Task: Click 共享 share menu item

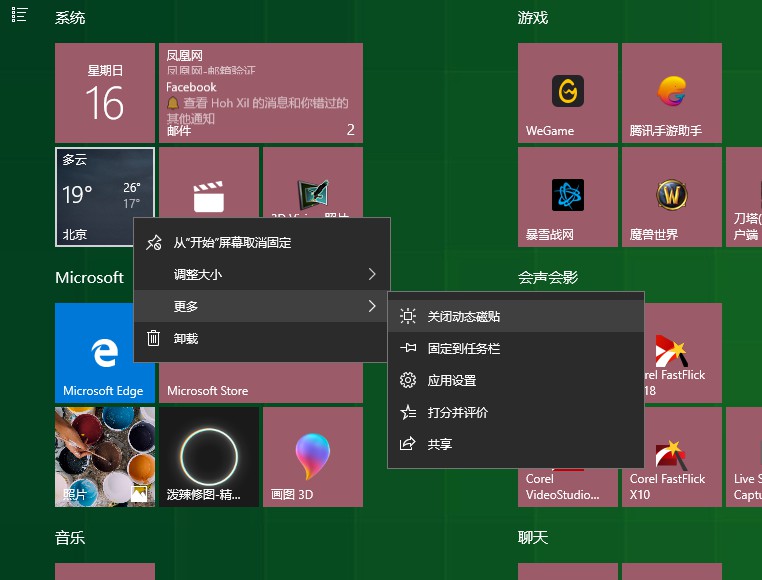Action: point(516,444)
